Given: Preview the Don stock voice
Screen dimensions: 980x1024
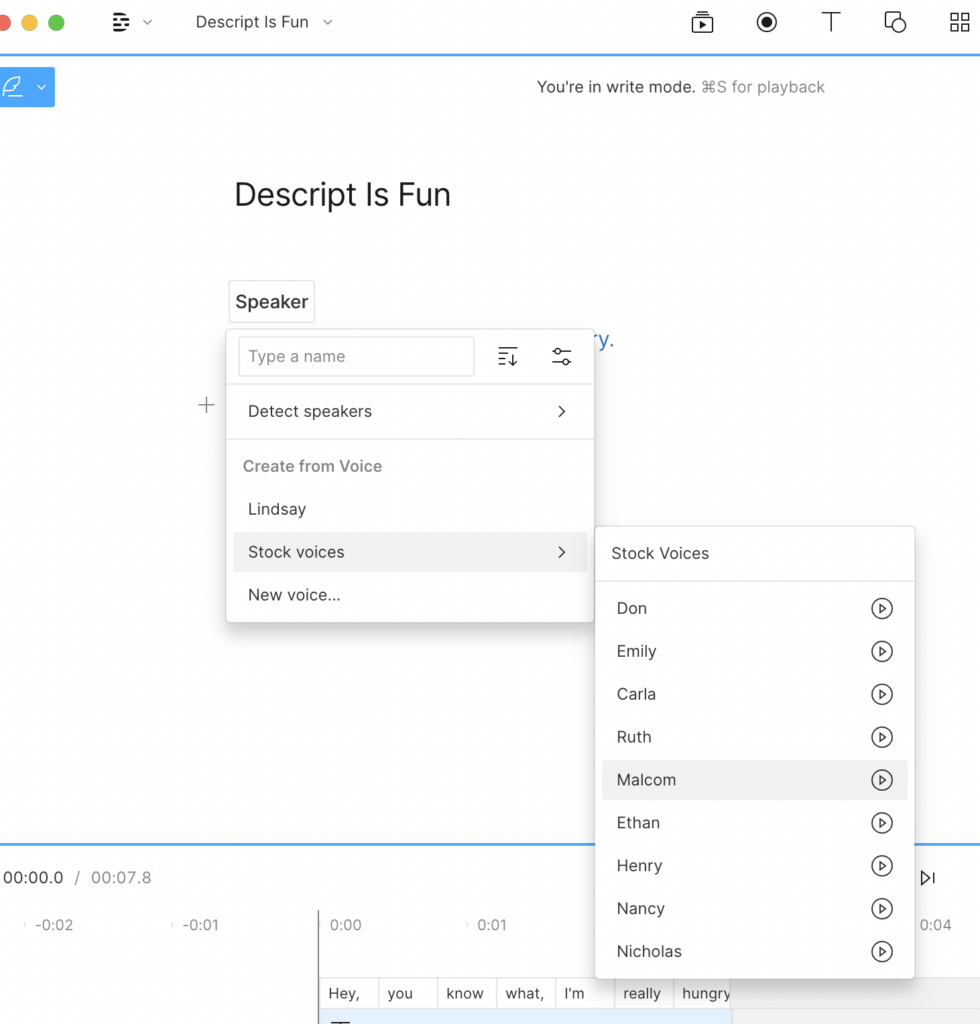Looking at the screenshot, I should point(881,608).
